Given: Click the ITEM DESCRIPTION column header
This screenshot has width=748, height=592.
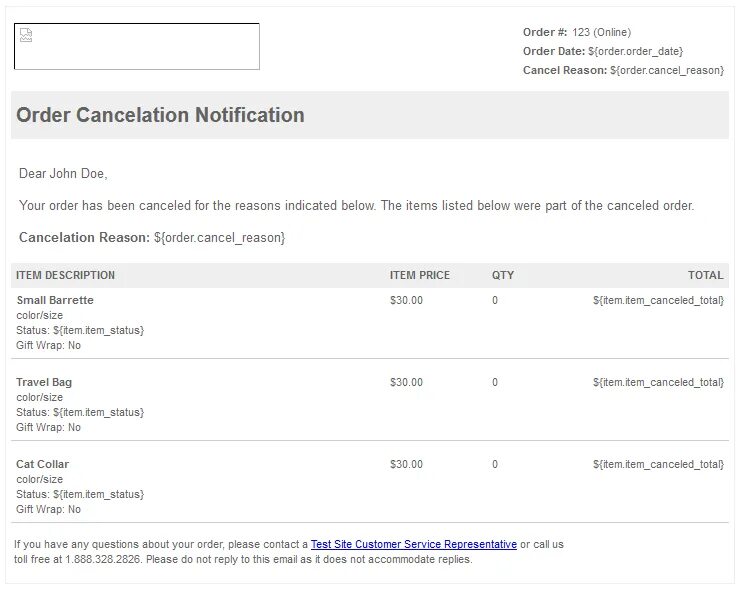Looking at the screenshot, I should [x=66, y=275].
